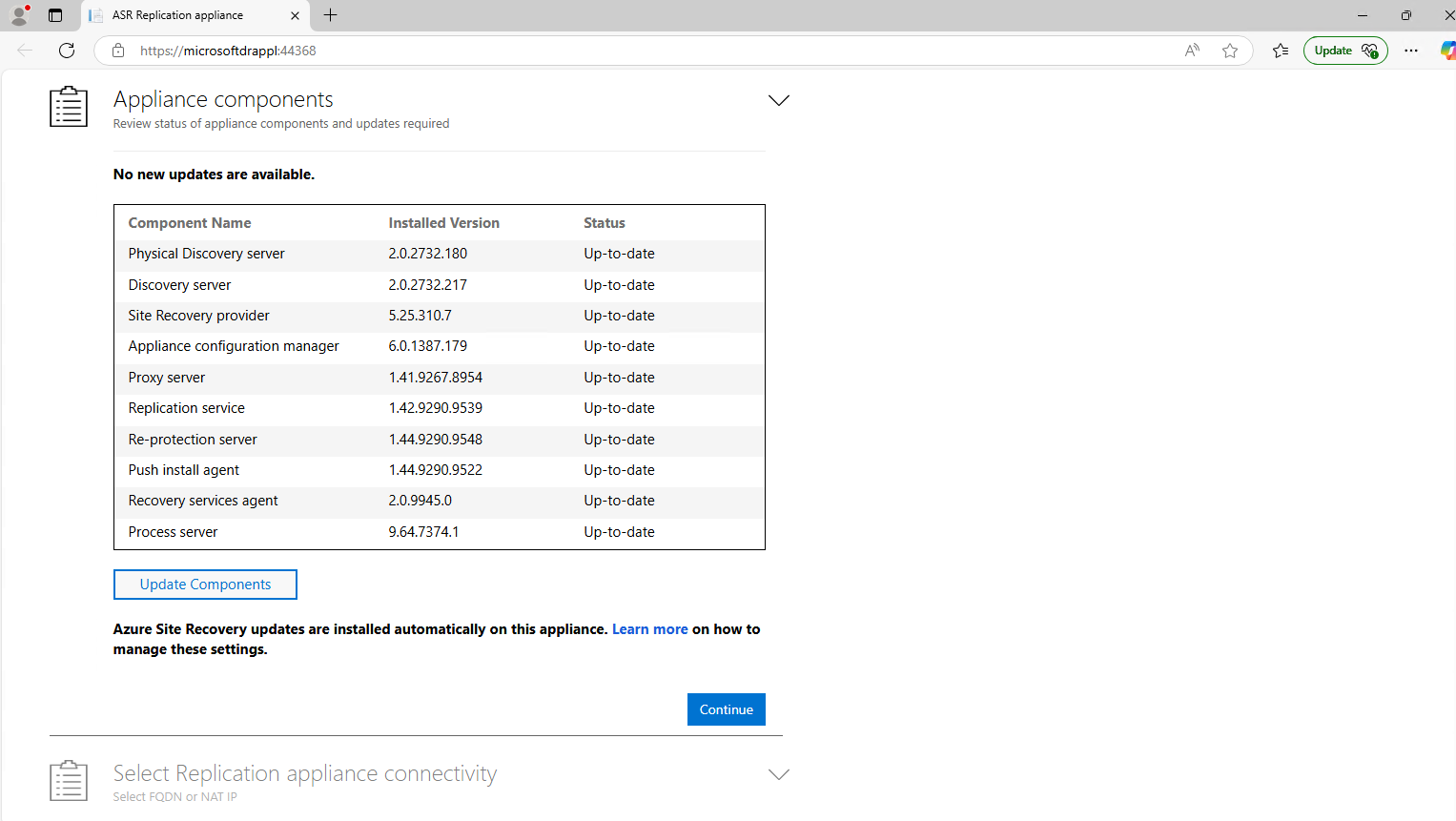Screen dimensions: 1456x821
Task: Click version 6.0.1387.179
Action: [x=428, y=346]
